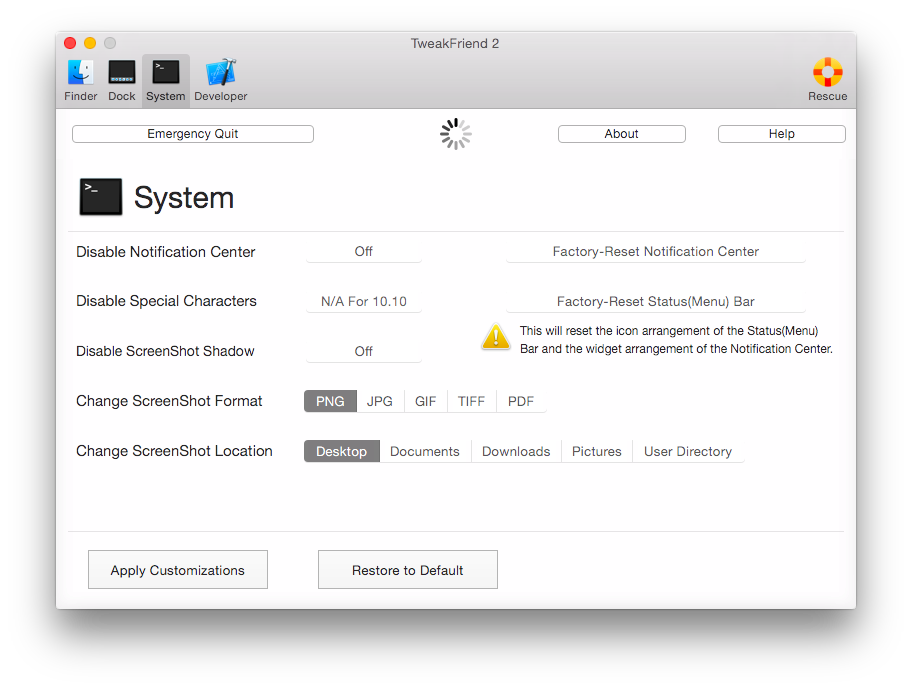Click the spinning progress indicator

(455, 134)
